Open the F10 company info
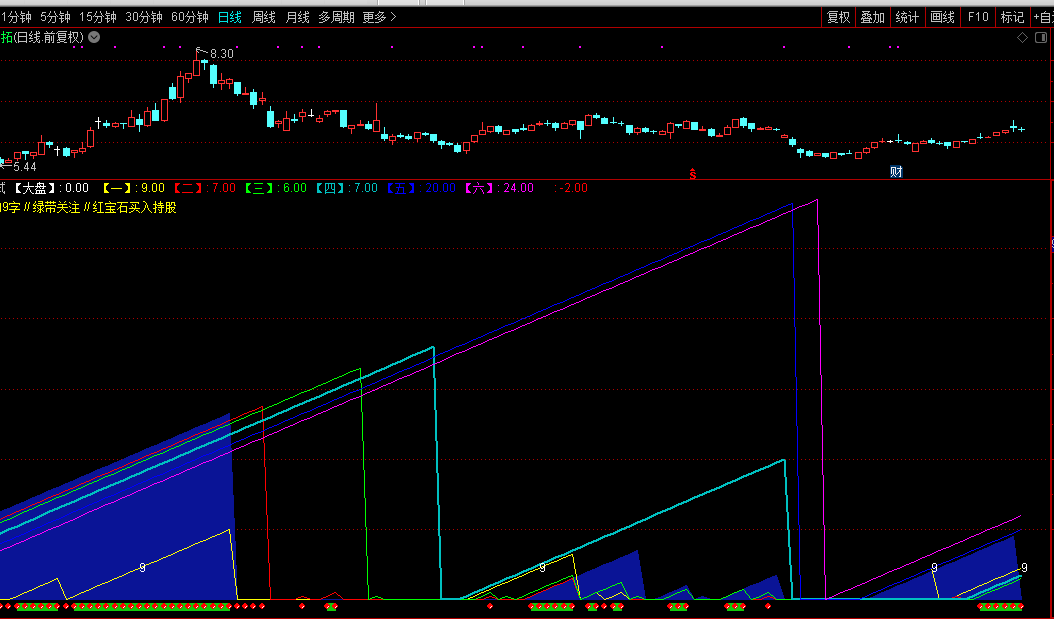 tap(978, 17)
